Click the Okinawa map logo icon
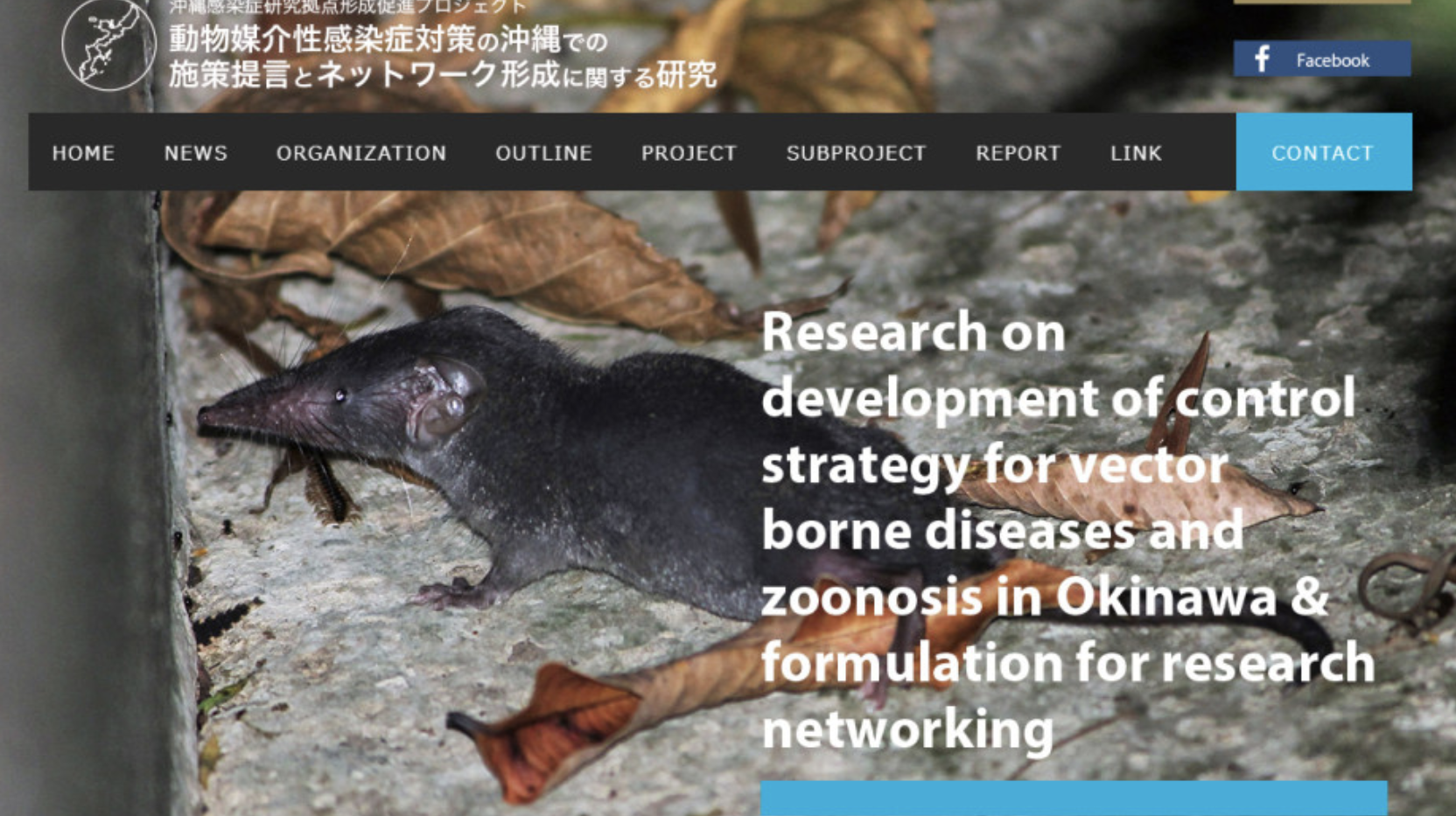 [108, 45]
